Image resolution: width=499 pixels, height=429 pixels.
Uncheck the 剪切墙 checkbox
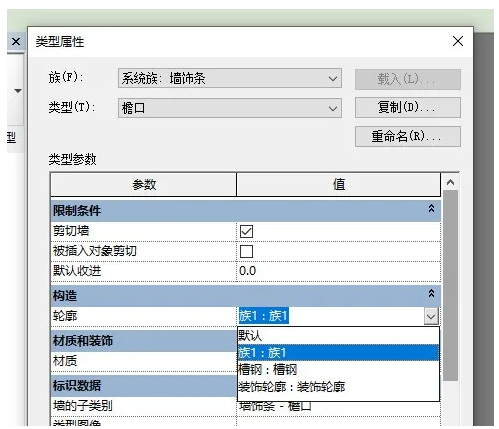[246, 231]
